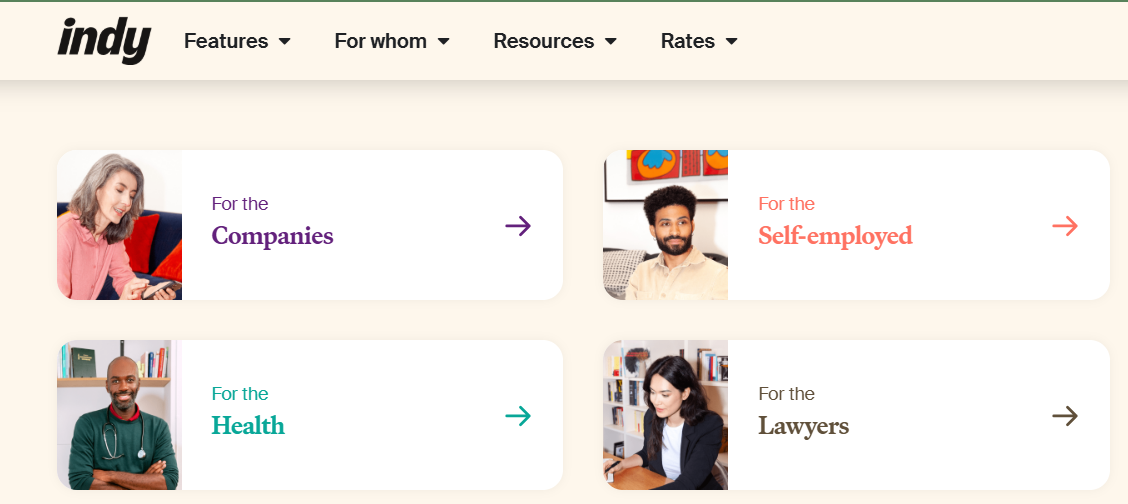Expand the For whom dropdown arrow

pyautogui.click(x=444, y=42)
